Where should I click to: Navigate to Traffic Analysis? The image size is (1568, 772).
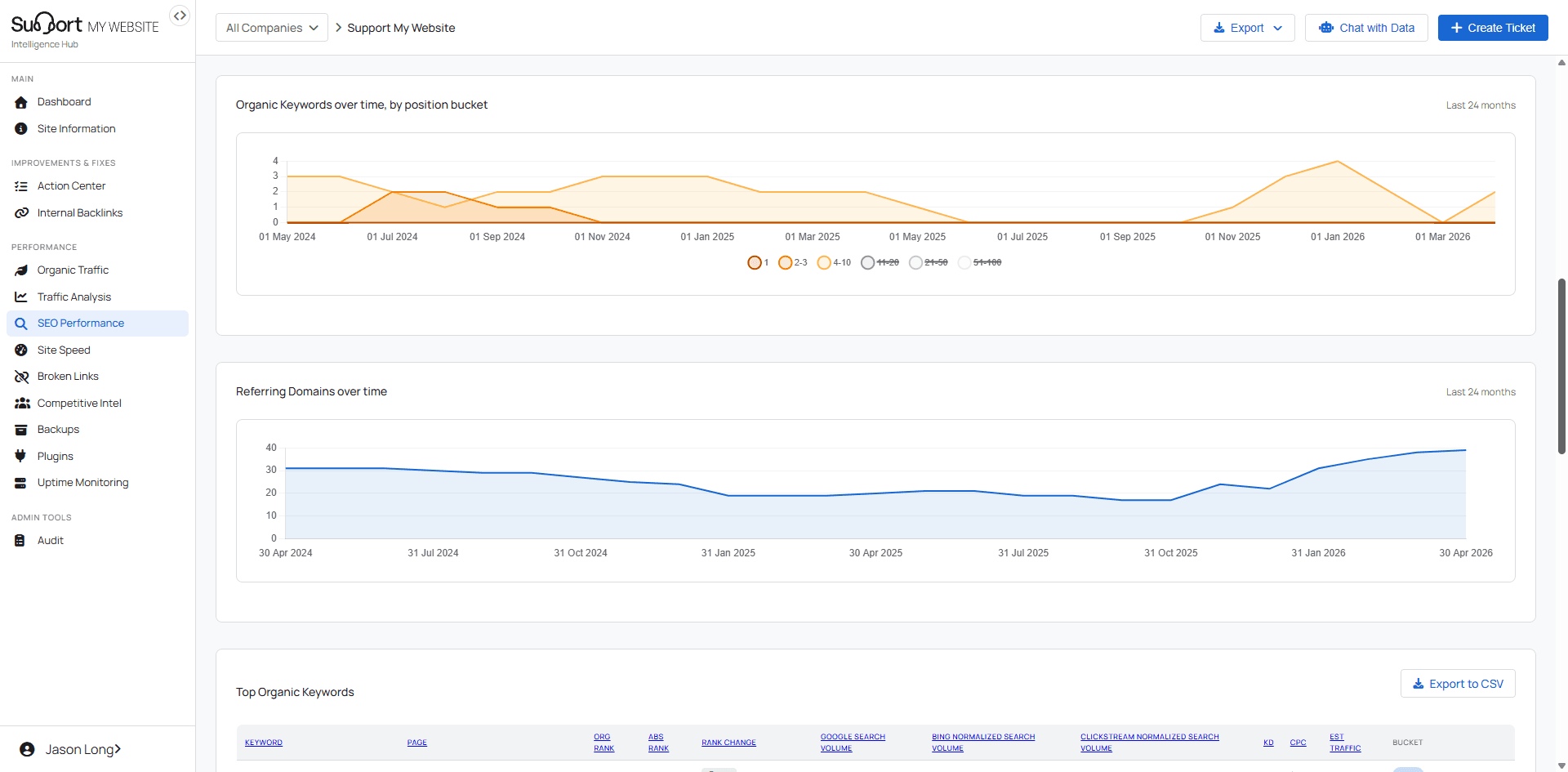click(97, 297)
